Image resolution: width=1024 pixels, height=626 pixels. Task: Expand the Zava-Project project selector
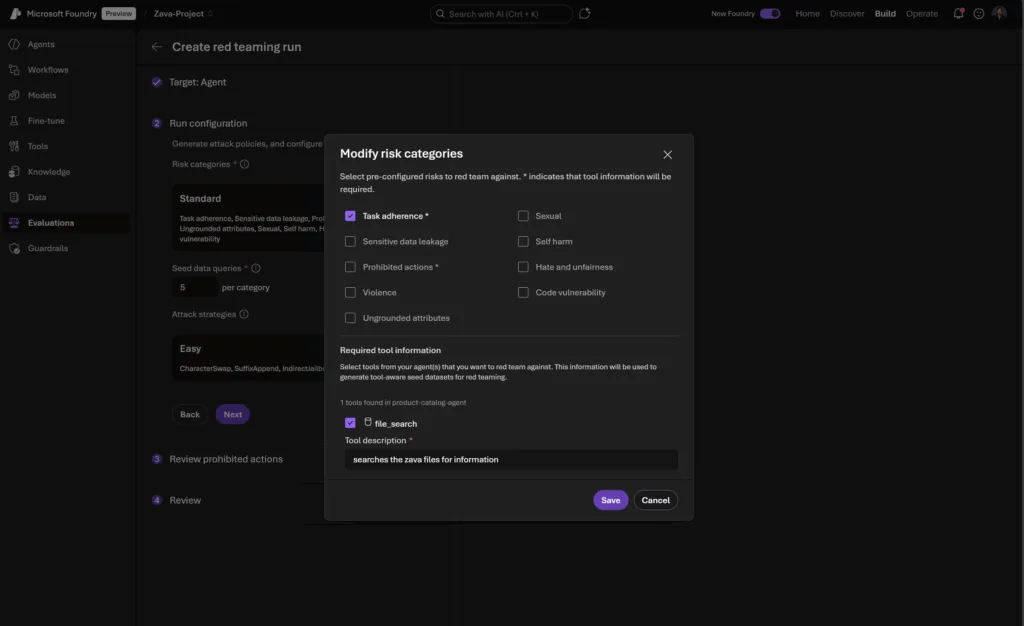[x=184, y=14]
